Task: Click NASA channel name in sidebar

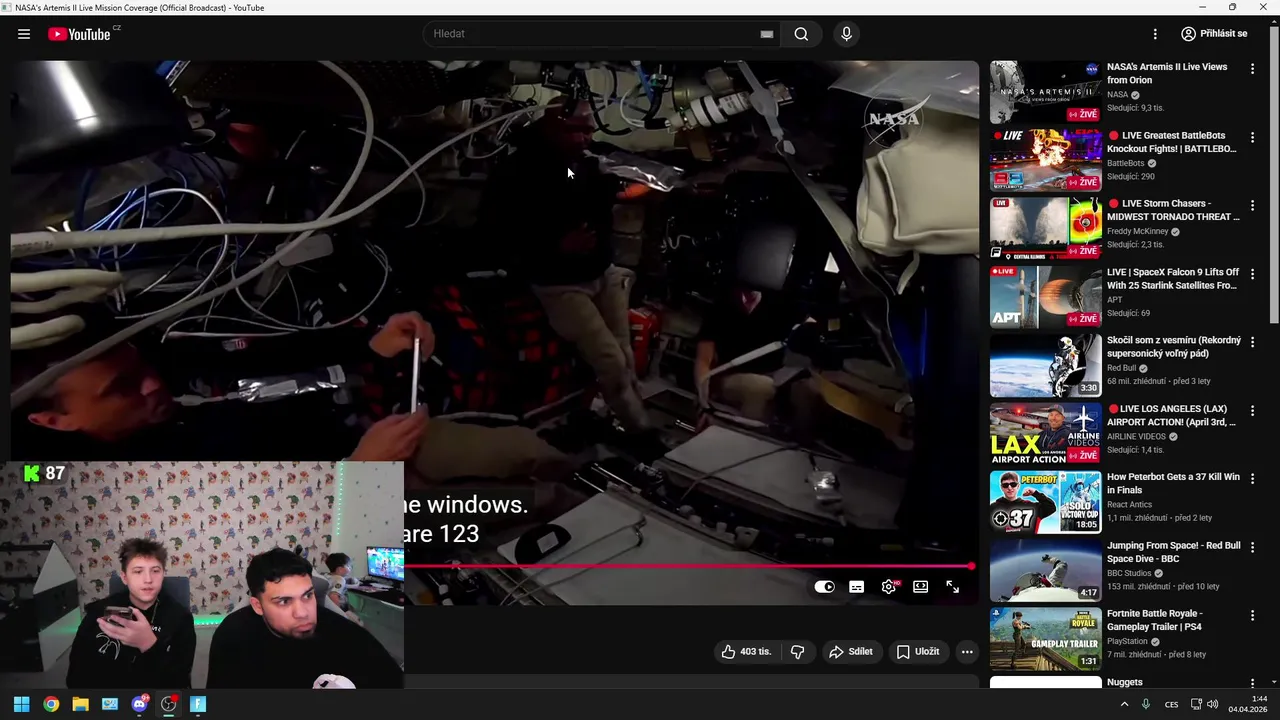Action: 1117,95
